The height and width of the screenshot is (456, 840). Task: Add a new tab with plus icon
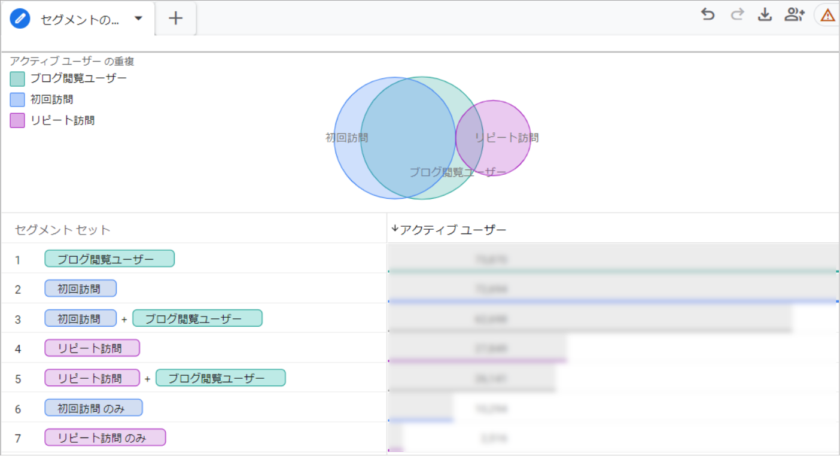pos(175,18)
